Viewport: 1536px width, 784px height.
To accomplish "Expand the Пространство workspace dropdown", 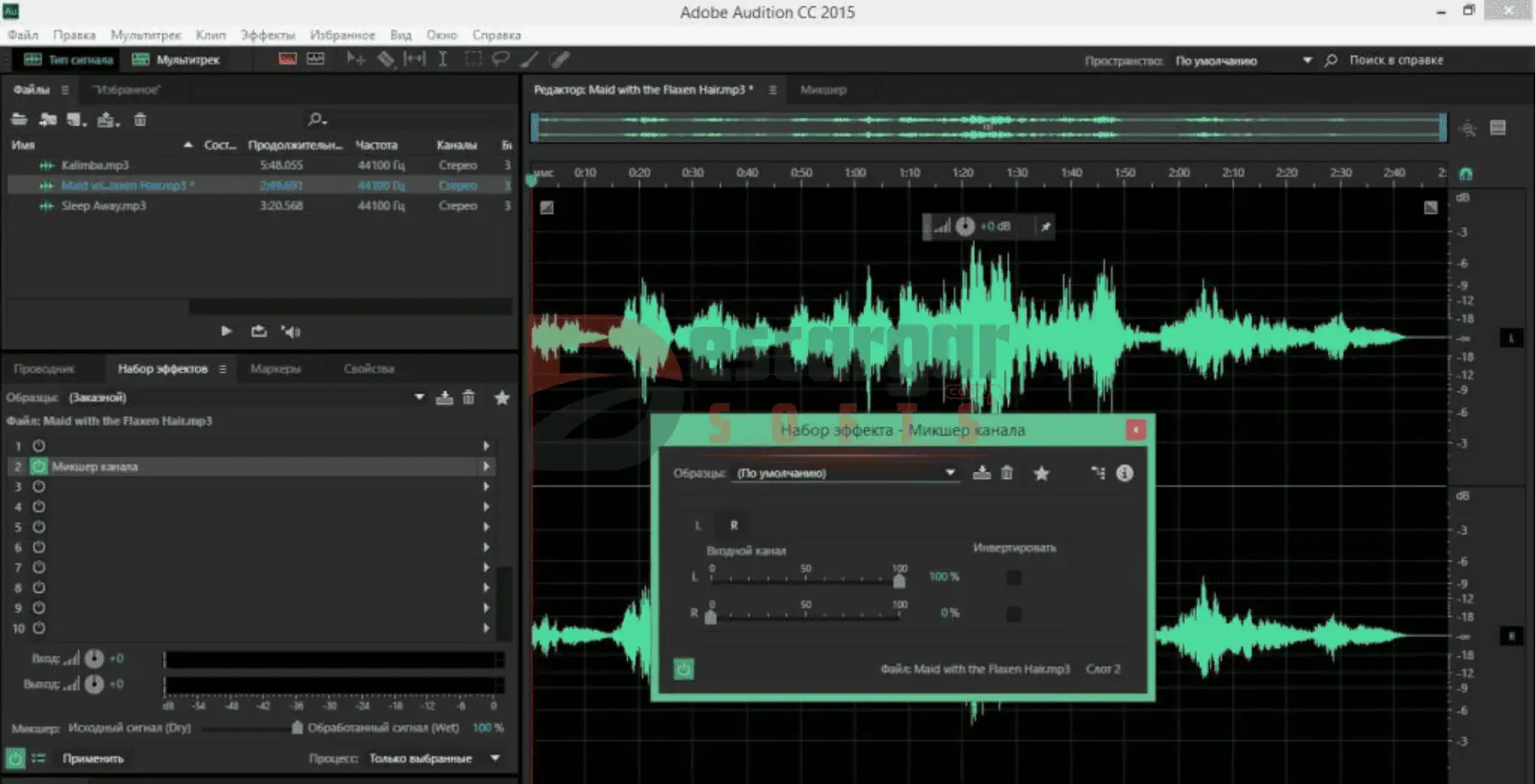I will point(1307,60).
